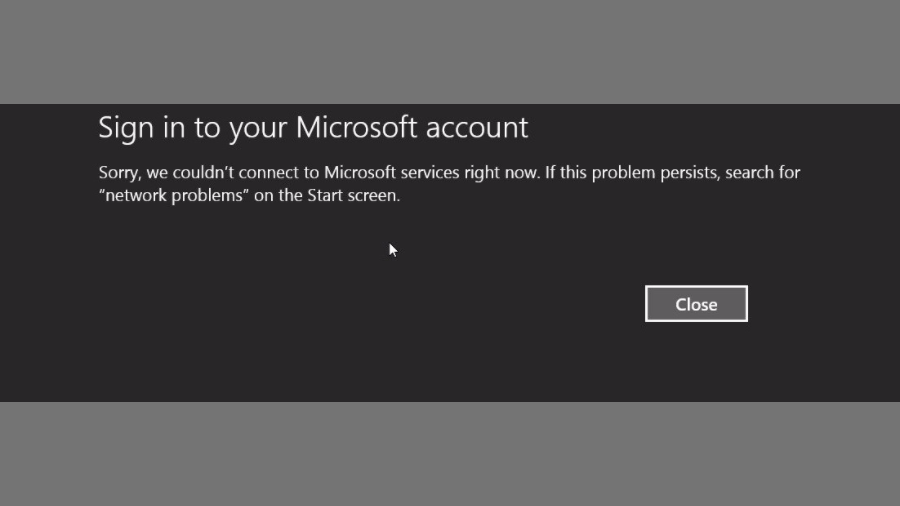Click the word "your" in the heading

(259, 128)
